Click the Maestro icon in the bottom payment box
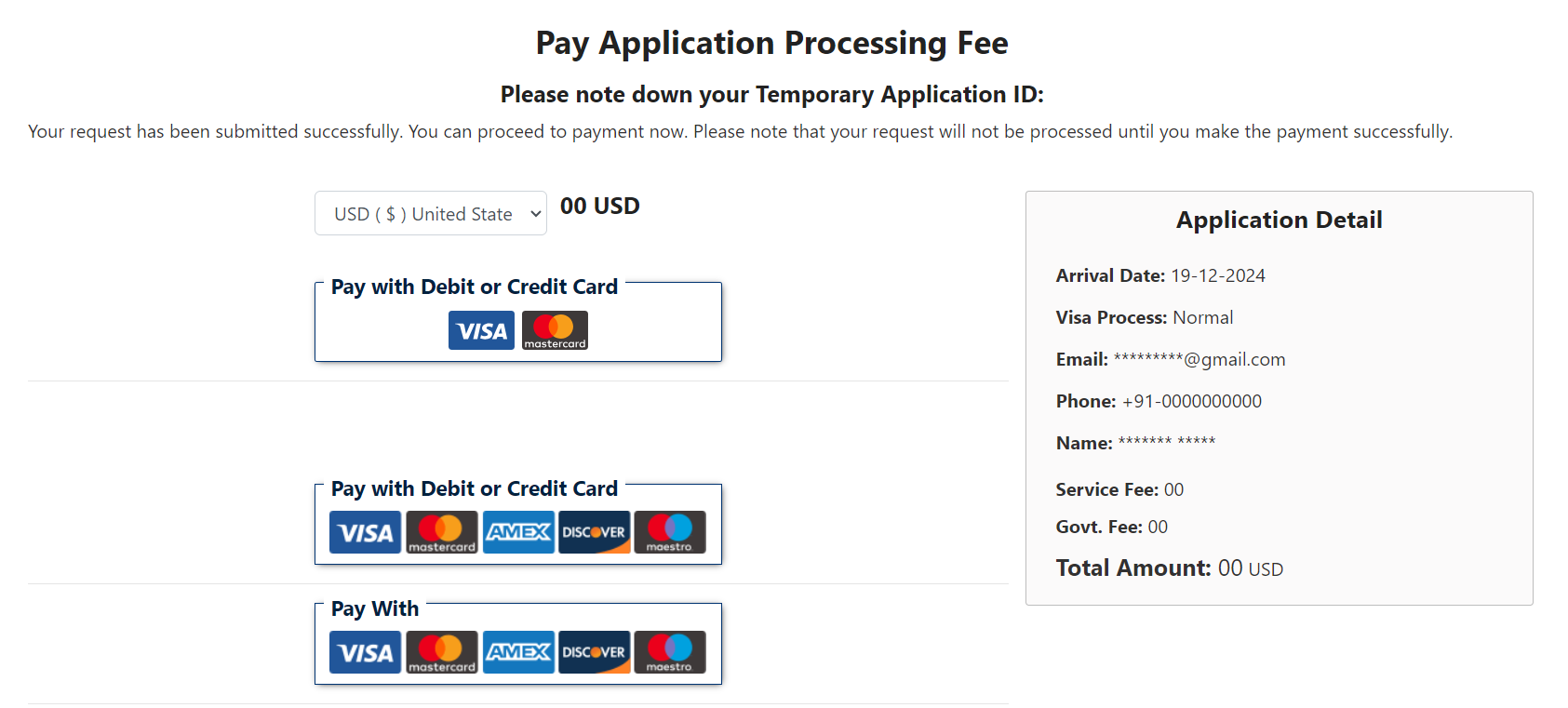1568x708 pixels. tap(670, 652)
